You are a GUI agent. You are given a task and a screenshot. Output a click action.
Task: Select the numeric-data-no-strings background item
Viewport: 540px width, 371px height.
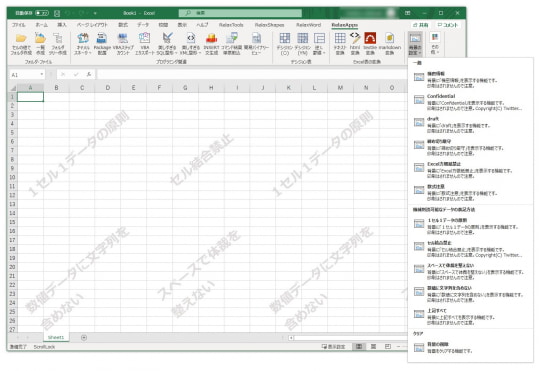pos(470,294)
